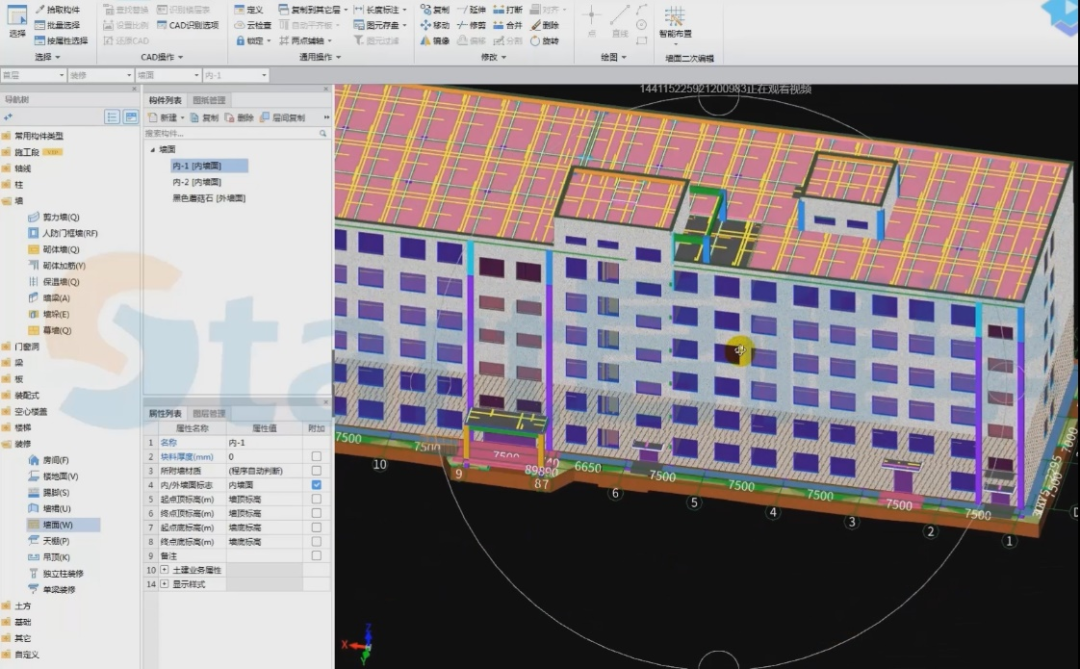Run the 云检查 cloud check
This screenshot has height=669, width=1080.
click(x=253, y=25)
